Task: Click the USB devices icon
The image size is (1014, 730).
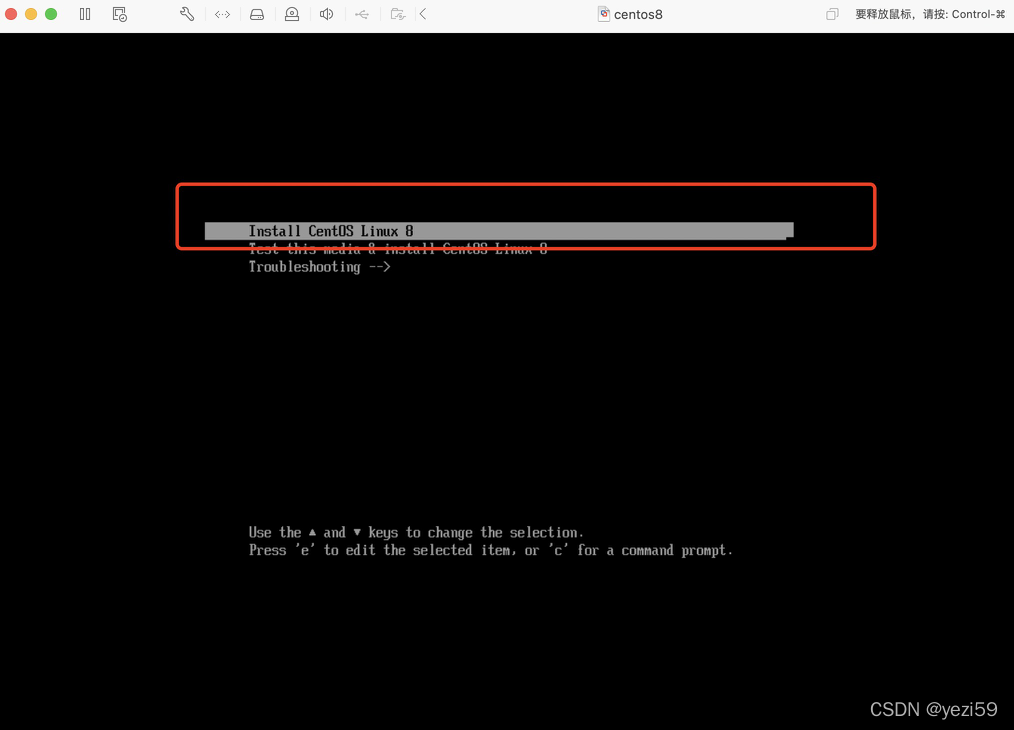Action: tap(361, 14)
